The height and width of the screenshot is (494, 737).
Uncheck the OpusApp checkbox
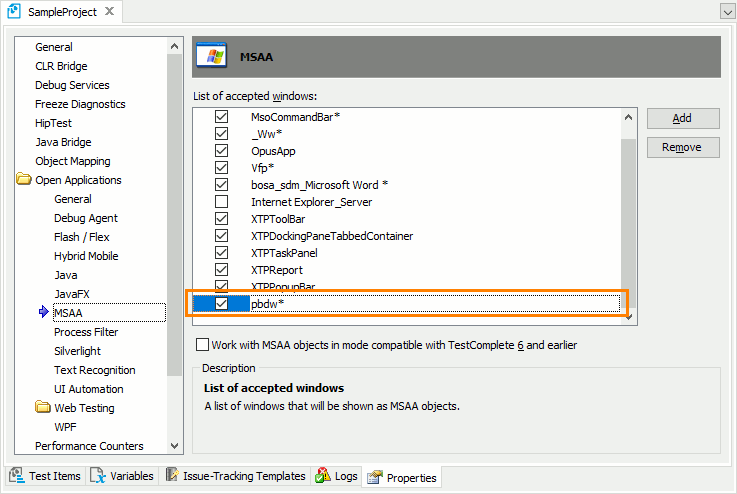tap(222, 151)
